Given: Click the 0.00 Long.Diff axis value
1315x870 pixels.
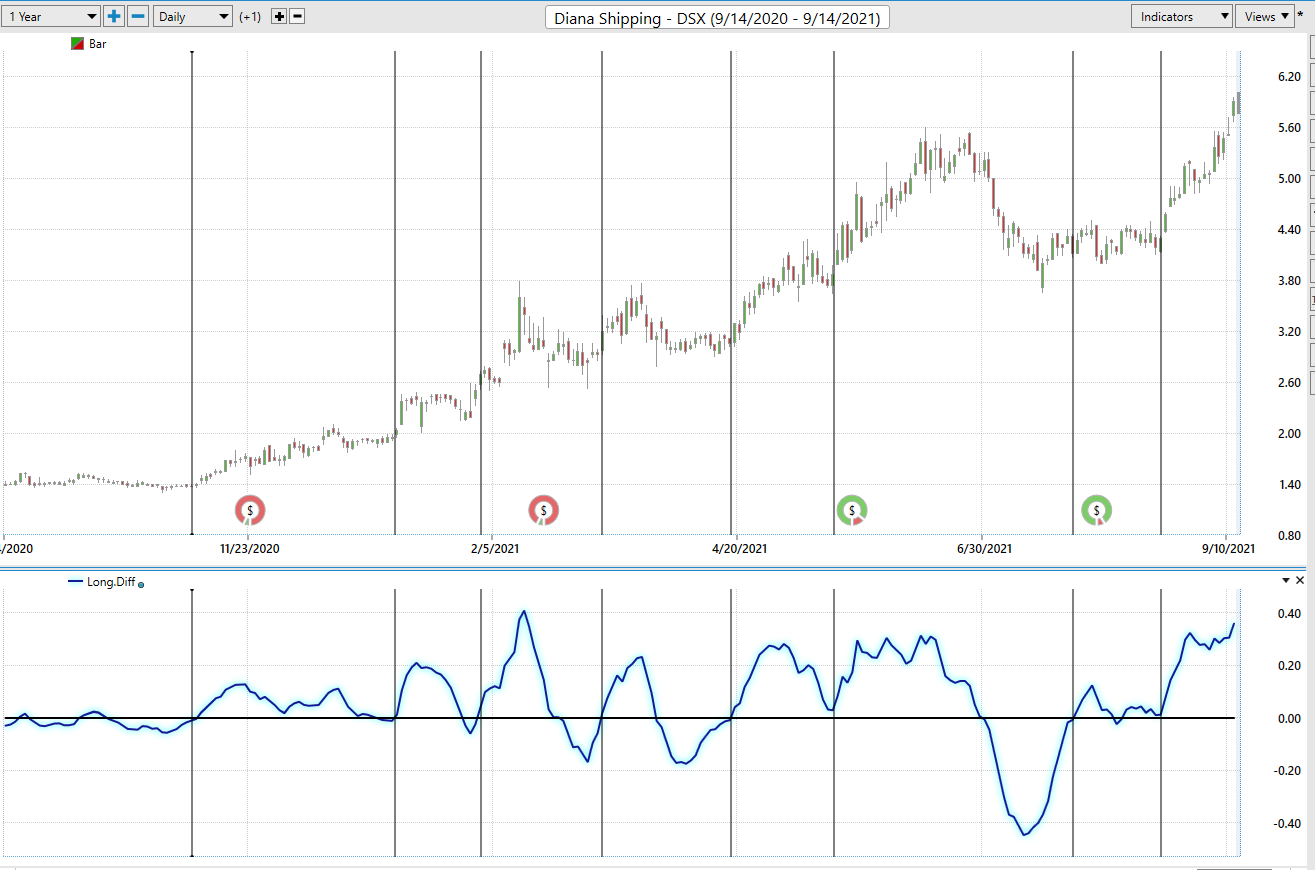Looking at the screenshot, I should point(1289,719).
